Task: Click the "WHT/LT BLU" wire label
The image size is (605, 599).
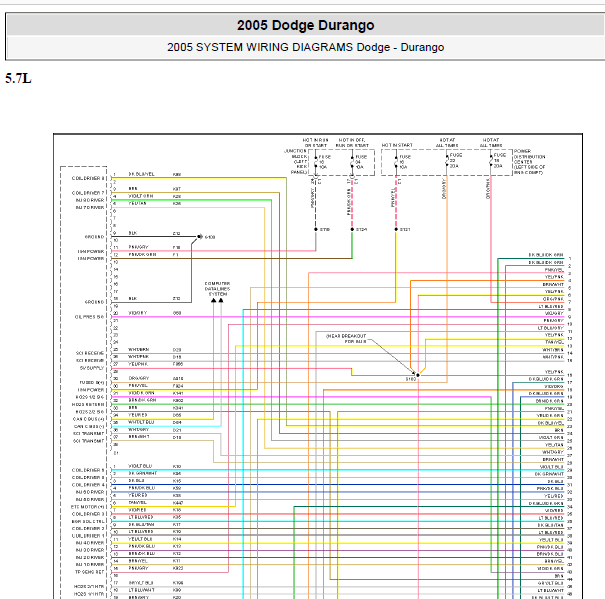Action: coord(141,422)
